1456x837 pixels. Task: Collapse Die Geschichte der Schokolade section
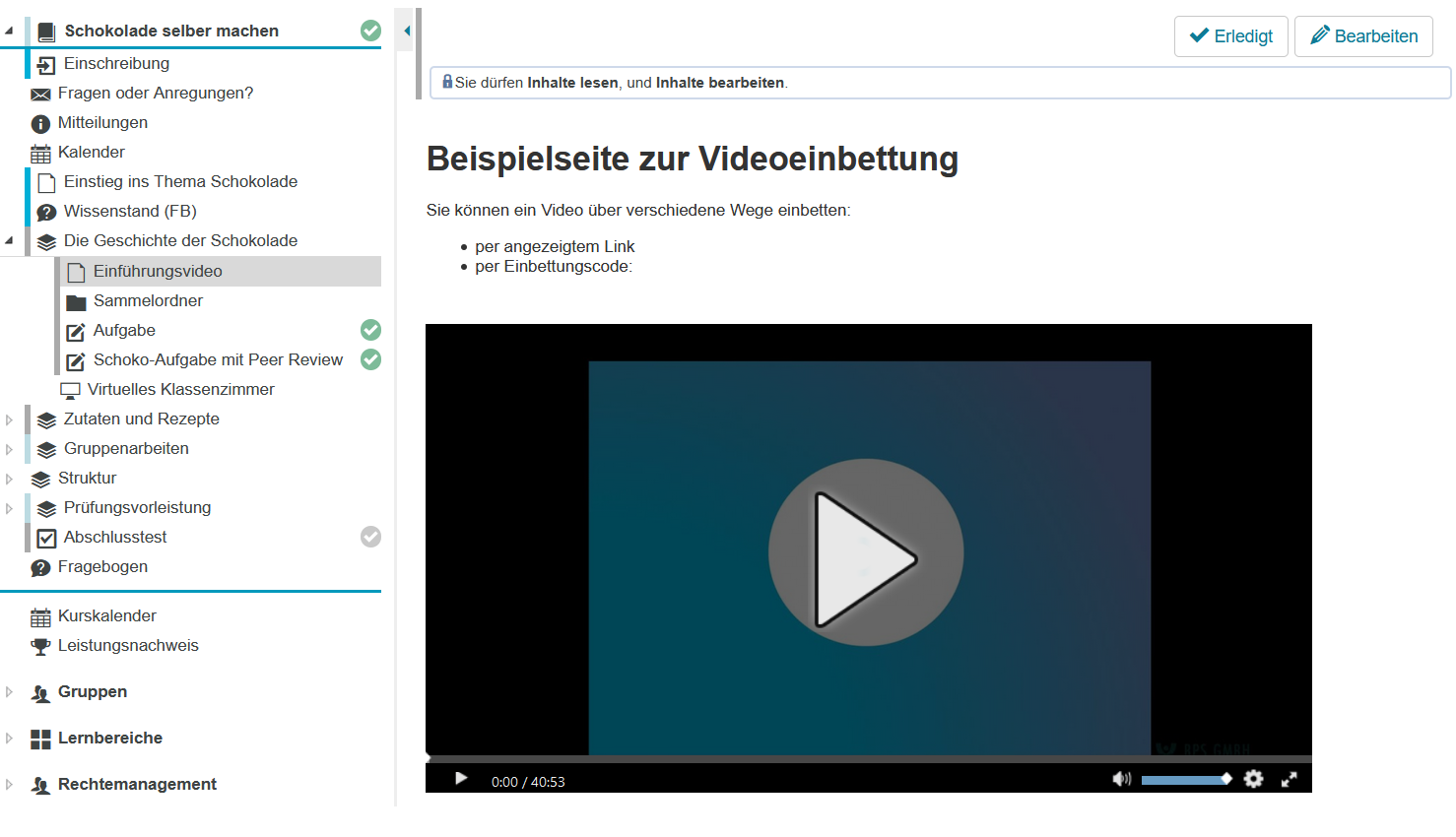click(x=9, y=239)
